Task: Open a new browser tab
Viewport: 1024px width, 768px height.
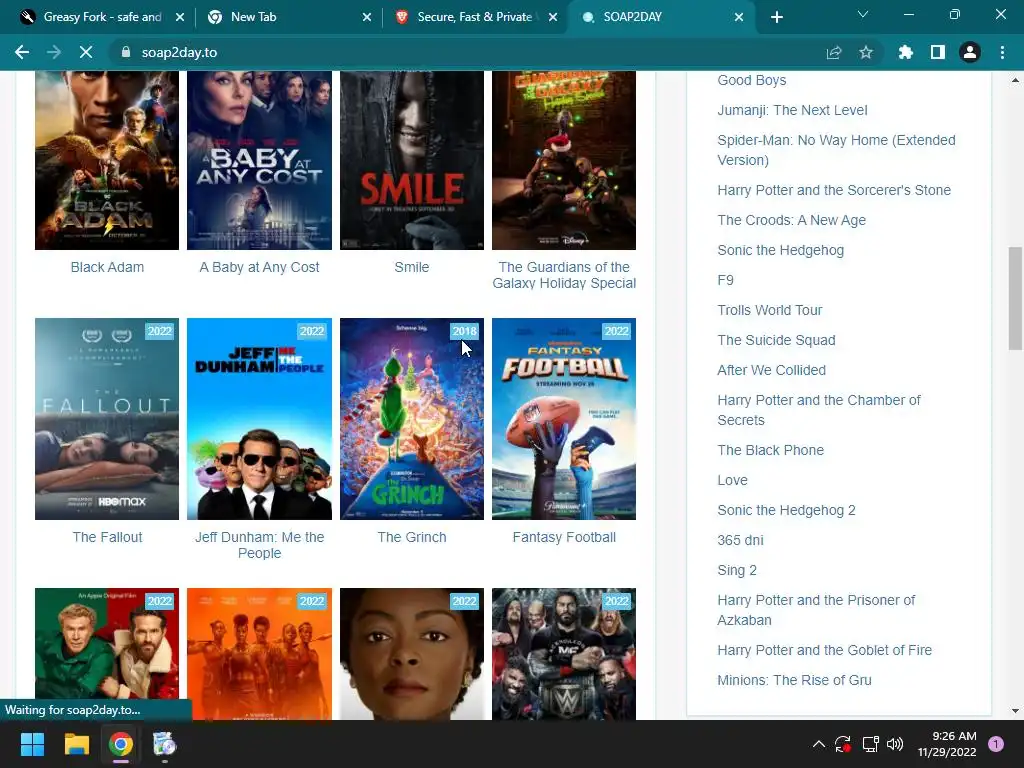Action: pyautogui.click(x=776, y=17)
